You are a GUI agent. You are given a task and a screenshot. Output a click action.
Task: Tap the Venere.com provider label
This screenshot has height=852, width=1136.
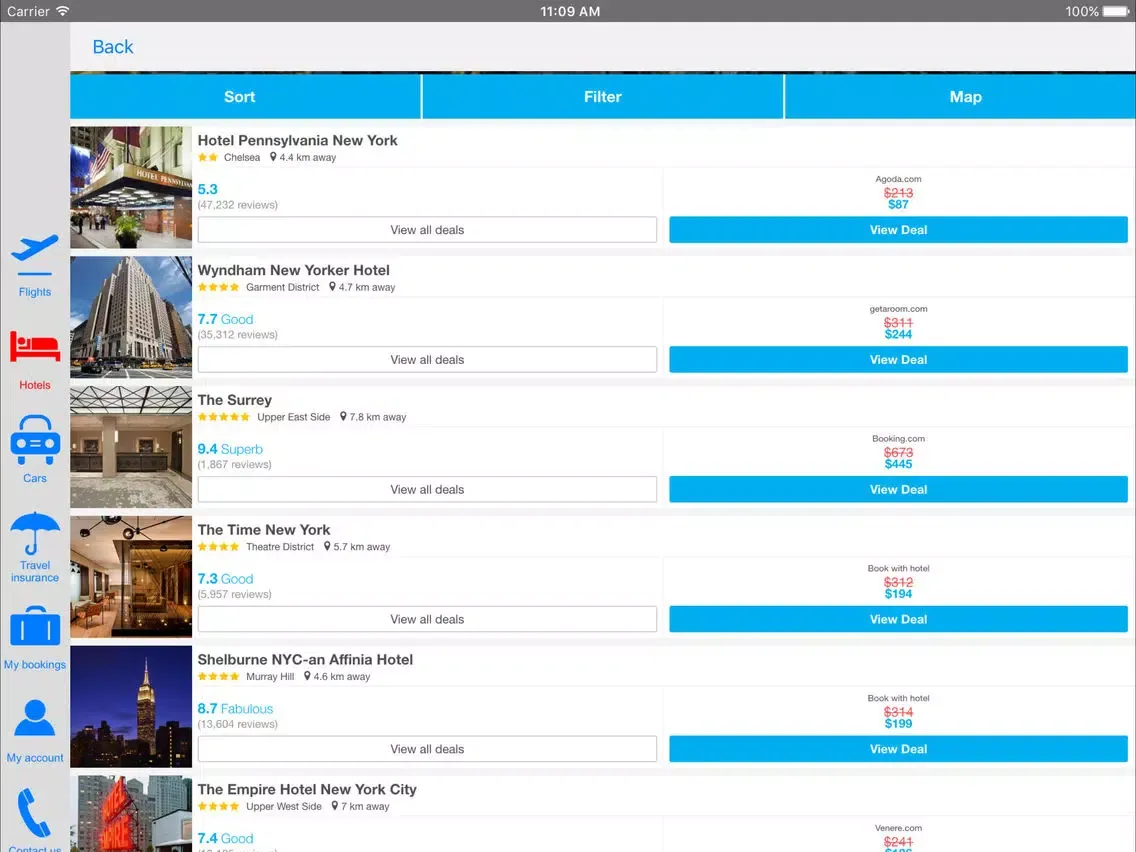898,828
